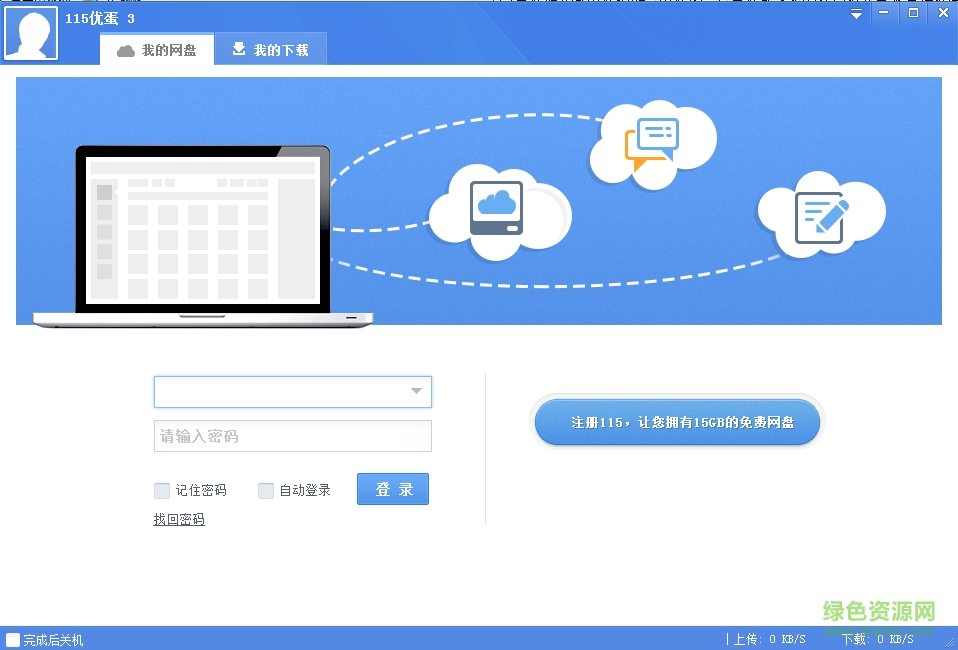Open the account dropdown arrow
The width and height of the screenshot is (958, 650).
417,392
